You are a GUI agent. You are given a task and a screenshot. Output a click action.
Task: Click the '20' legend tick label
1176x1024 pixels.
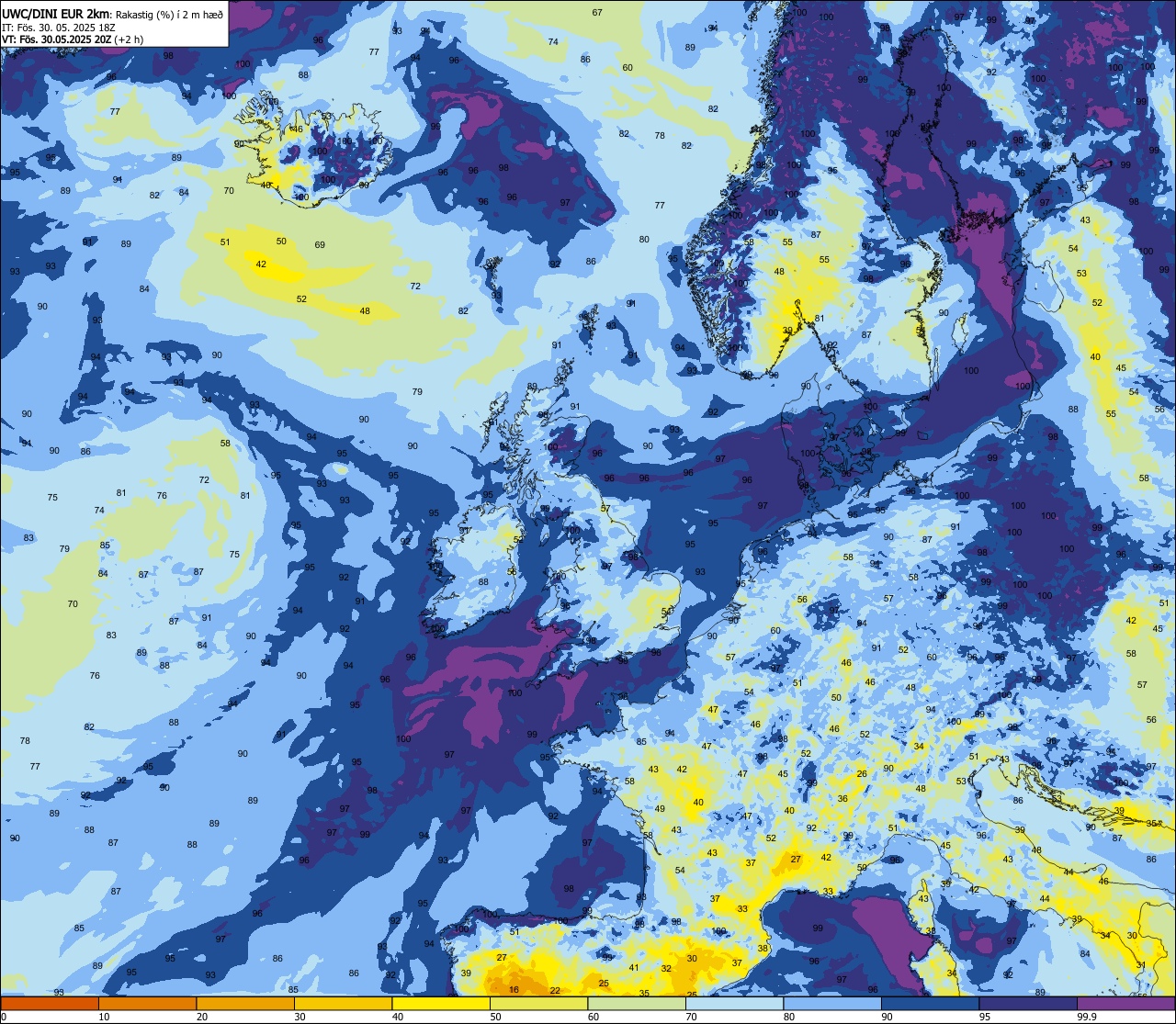202,1017
